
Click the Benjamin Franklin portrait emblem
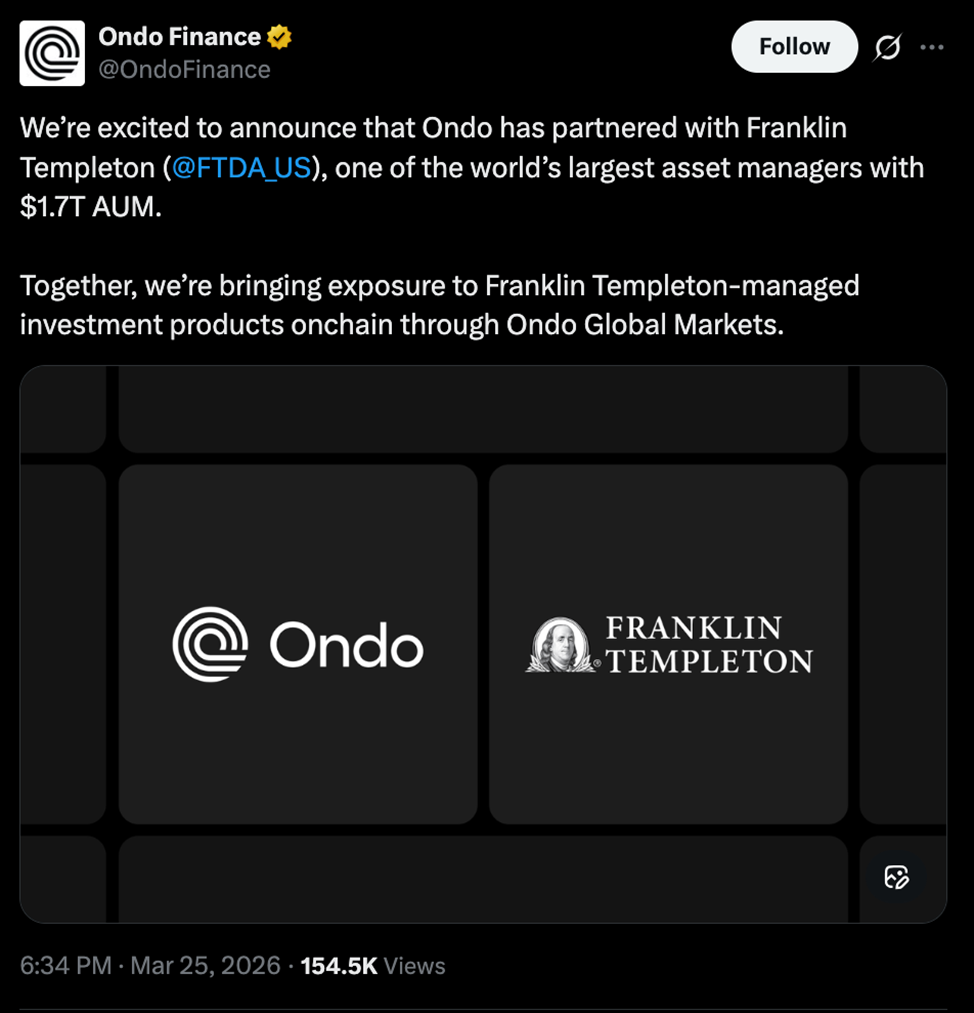tap(562, 645)
